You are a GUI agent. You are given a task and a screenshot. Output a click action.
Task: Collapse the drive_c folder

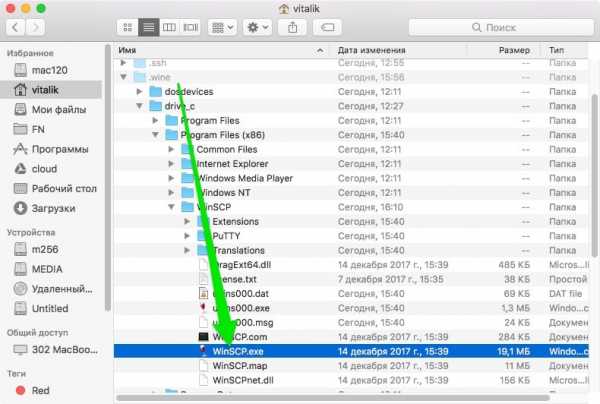pos(139,106)
